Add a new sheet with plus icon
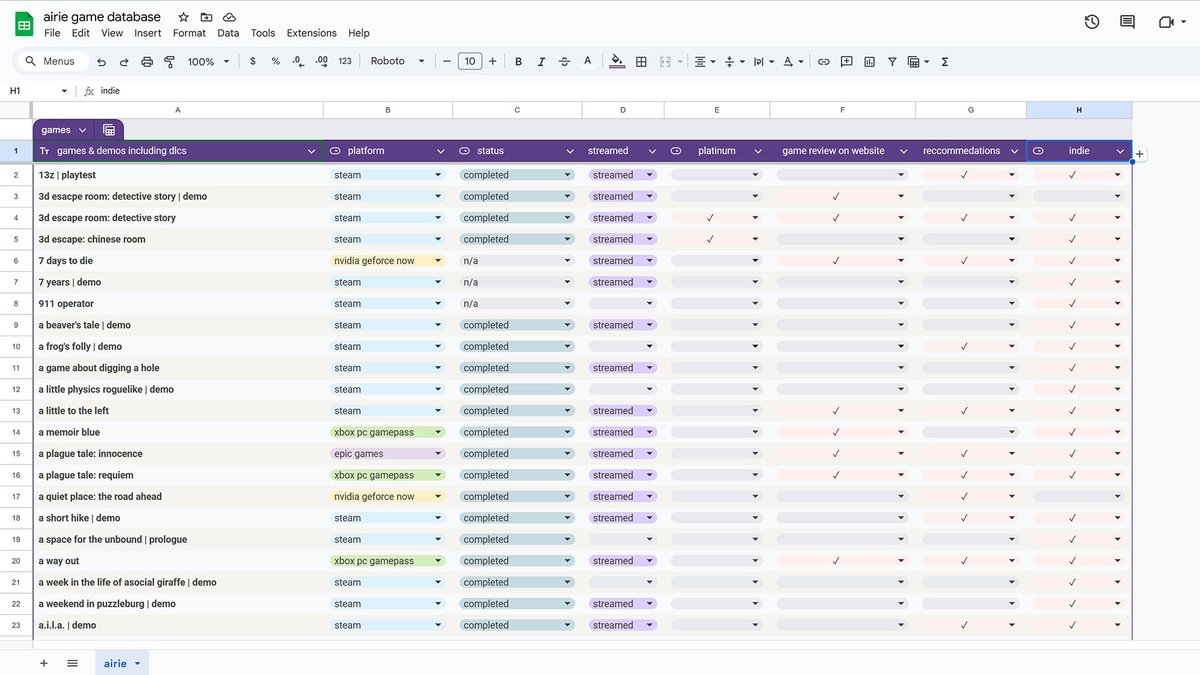 click(x=43, y=663)
